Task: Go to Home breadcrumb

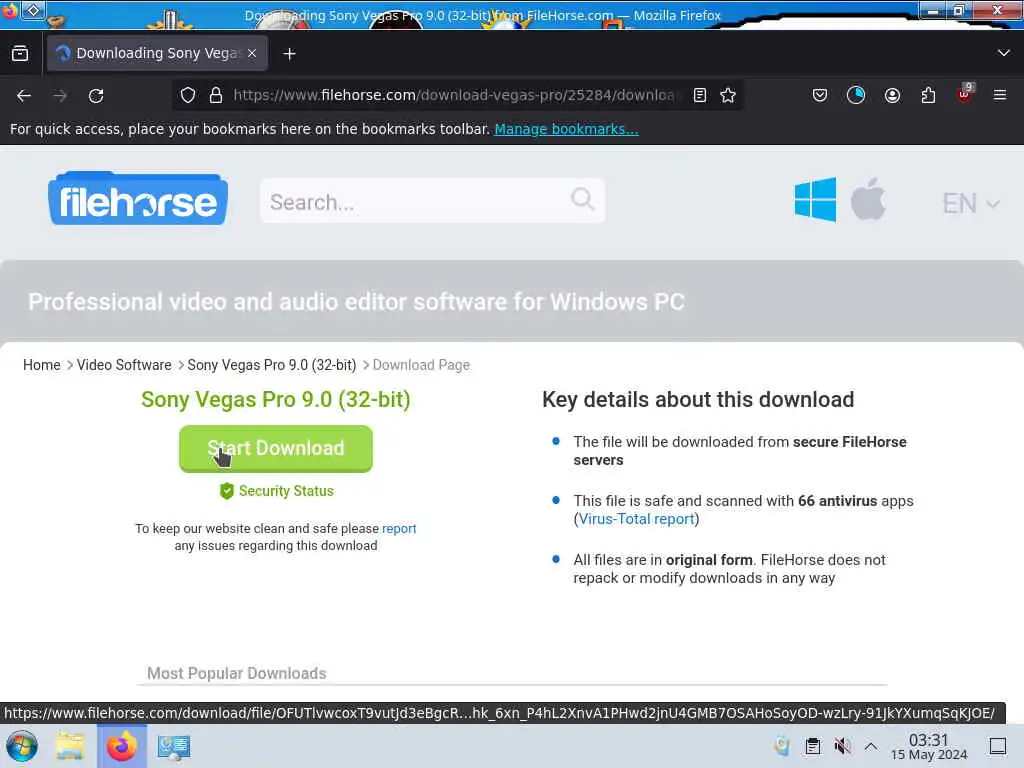Action: pos(42,365)
